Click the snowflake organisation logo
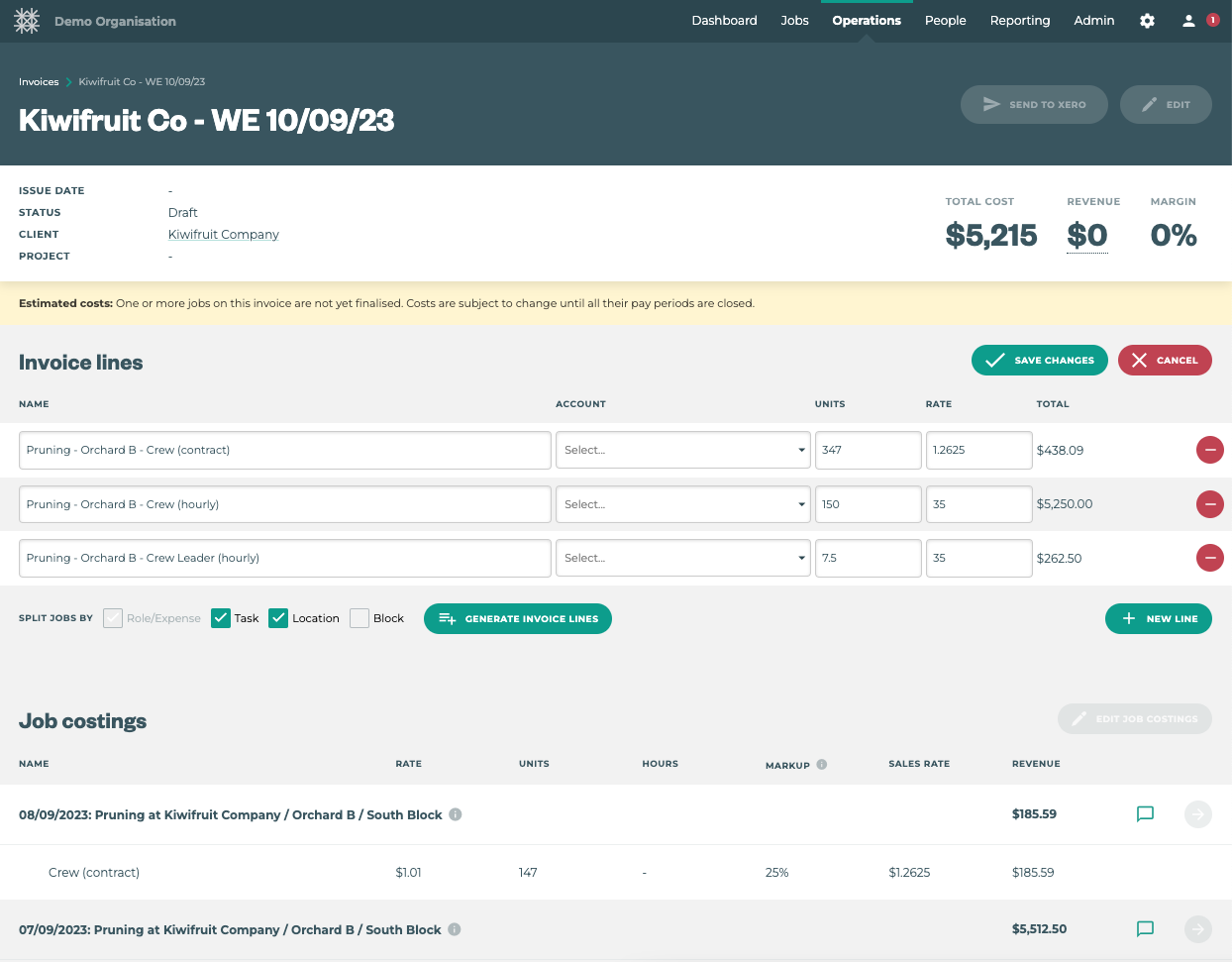Image resolution: width=1232 pixels, height=962 pixels. click(x=27, y=21)
